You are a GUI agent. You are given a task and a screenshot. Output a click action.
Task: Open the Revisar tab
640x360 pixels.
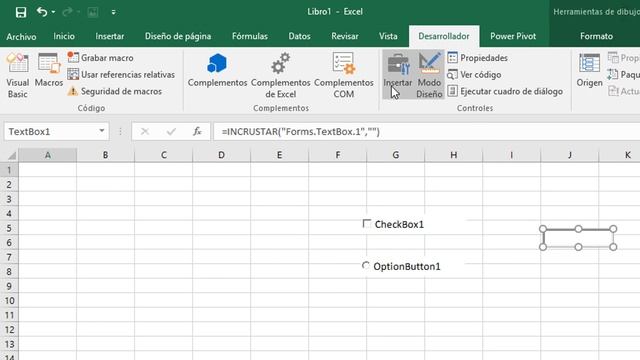(344, 36)
